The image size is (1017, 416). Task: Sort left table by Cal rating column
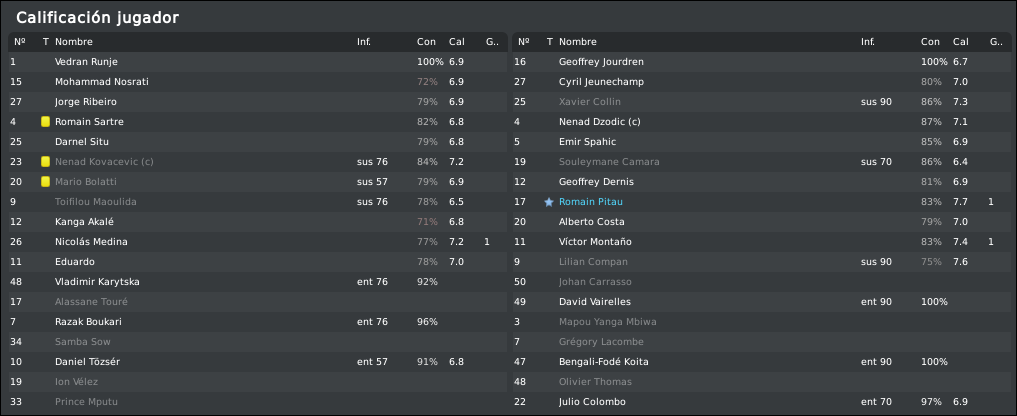(x=457, y=42)
